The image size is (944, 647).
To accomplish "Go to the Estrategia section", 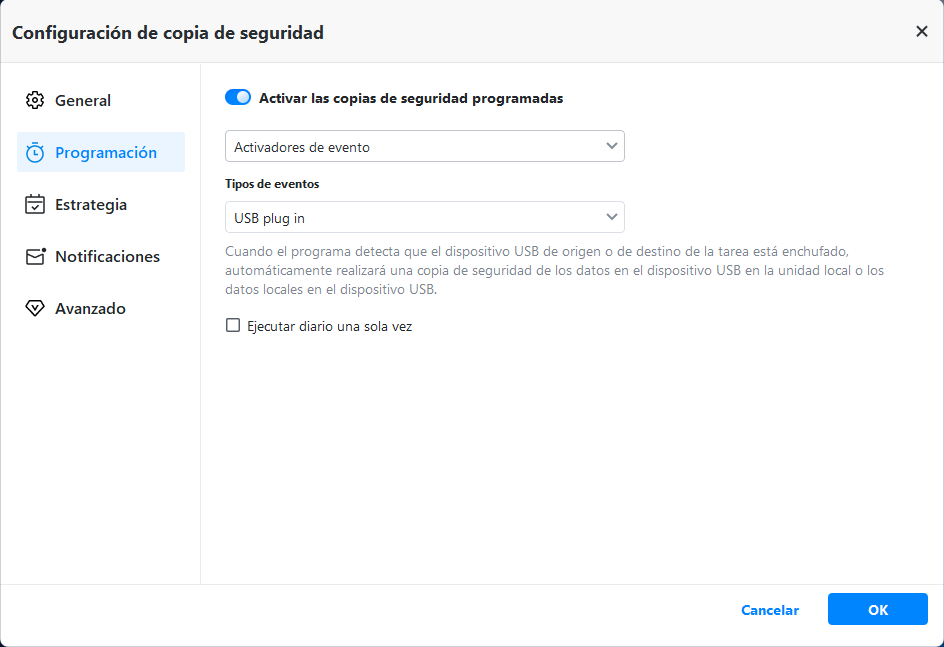I will pos(91,205).
